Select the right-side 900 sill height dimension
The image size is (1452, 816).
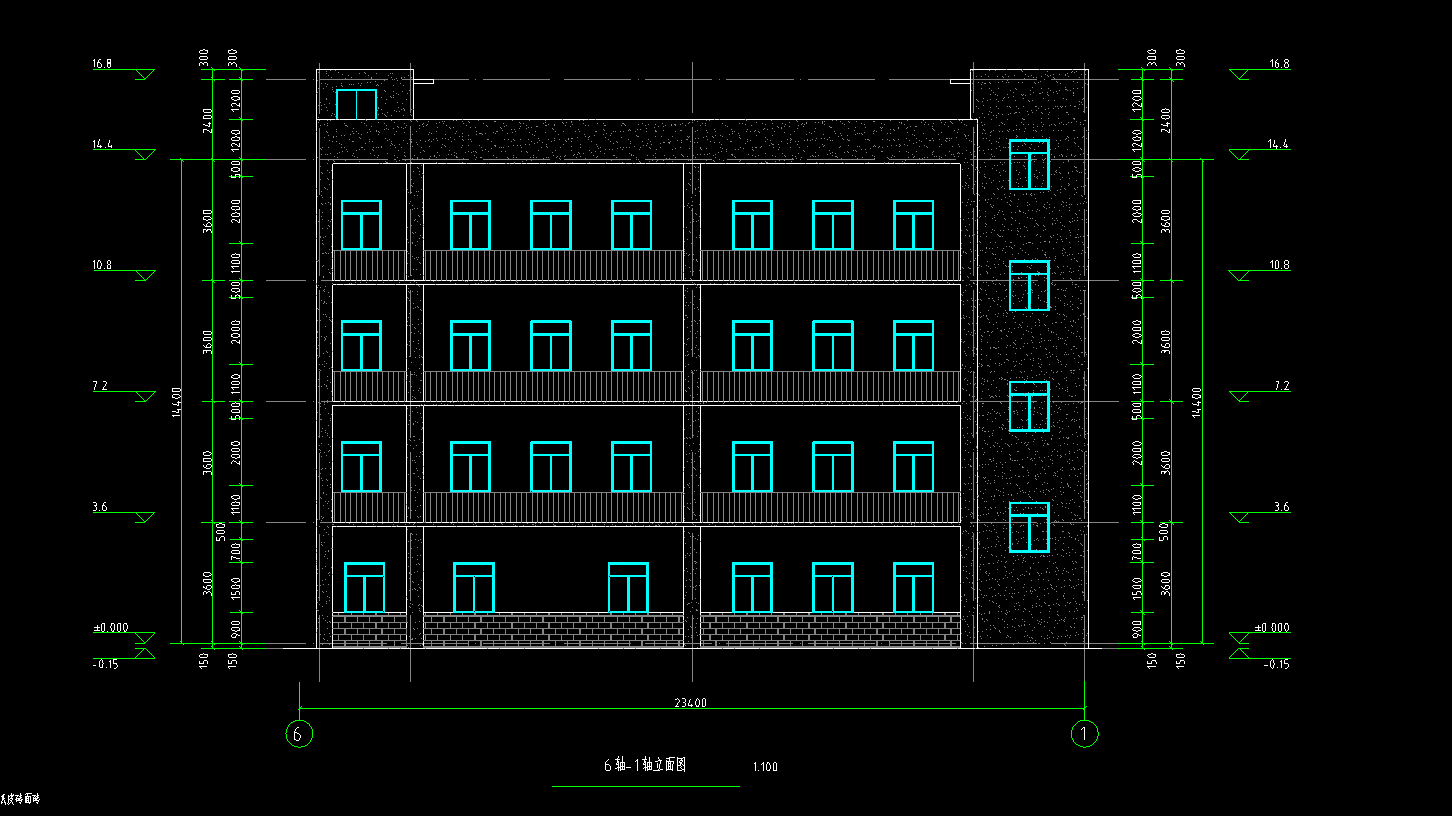point(1136,629)
